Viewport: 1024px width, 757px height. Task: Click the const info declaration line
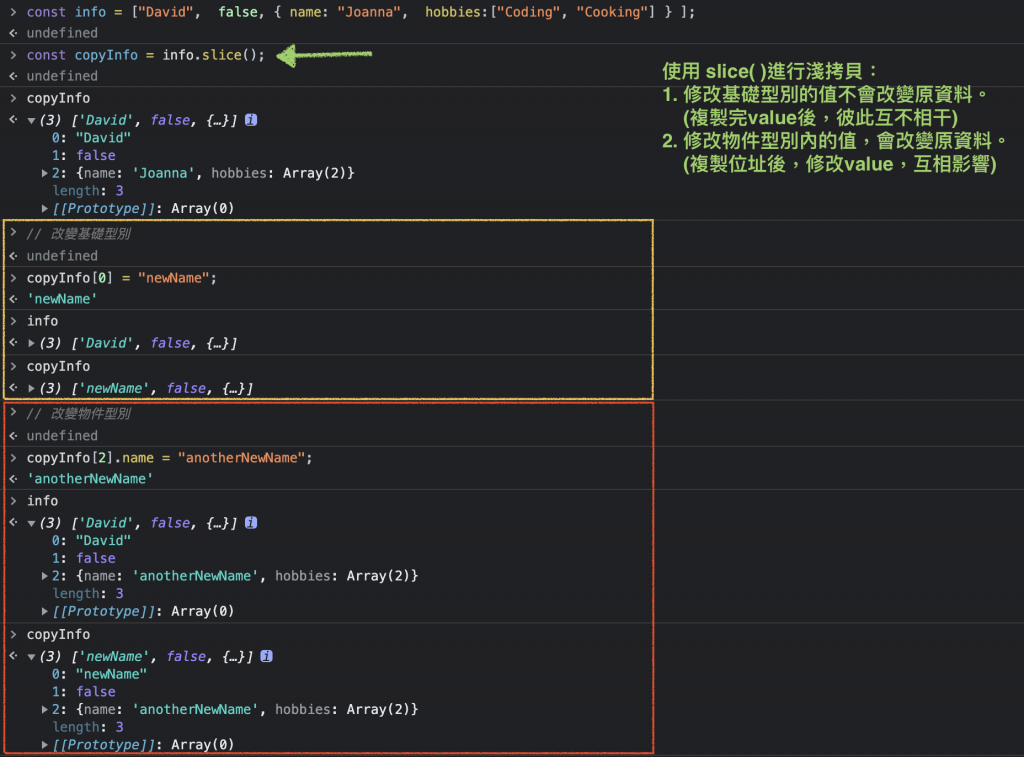click(360, 12)
